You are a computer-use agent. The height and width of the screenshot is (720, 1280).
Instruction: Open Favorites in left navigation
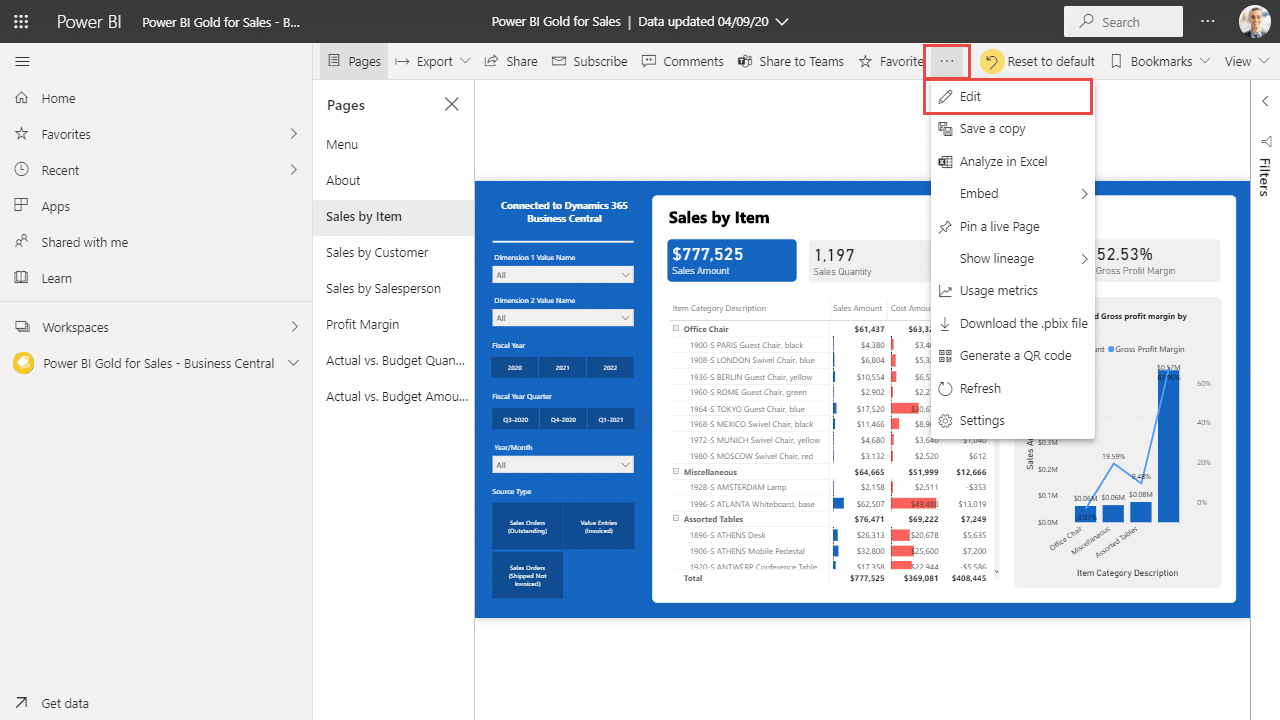click(x=156, y=134)
